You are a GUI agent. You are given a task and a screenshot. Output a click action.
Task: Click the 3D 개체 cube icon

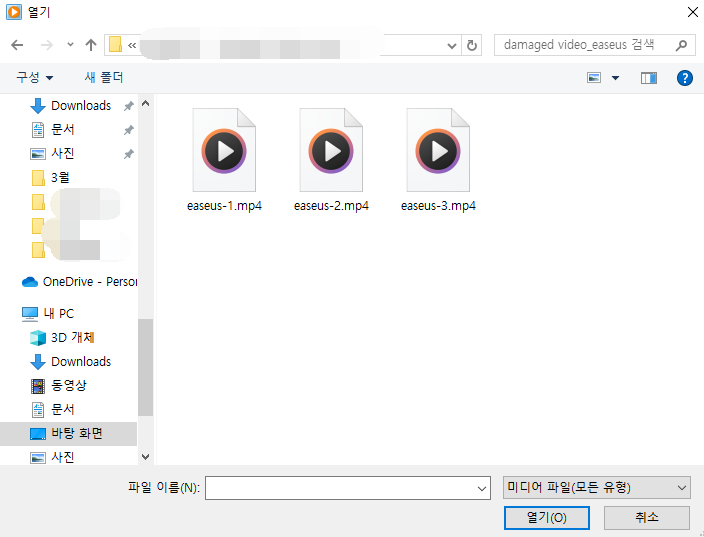click(38, 338)
